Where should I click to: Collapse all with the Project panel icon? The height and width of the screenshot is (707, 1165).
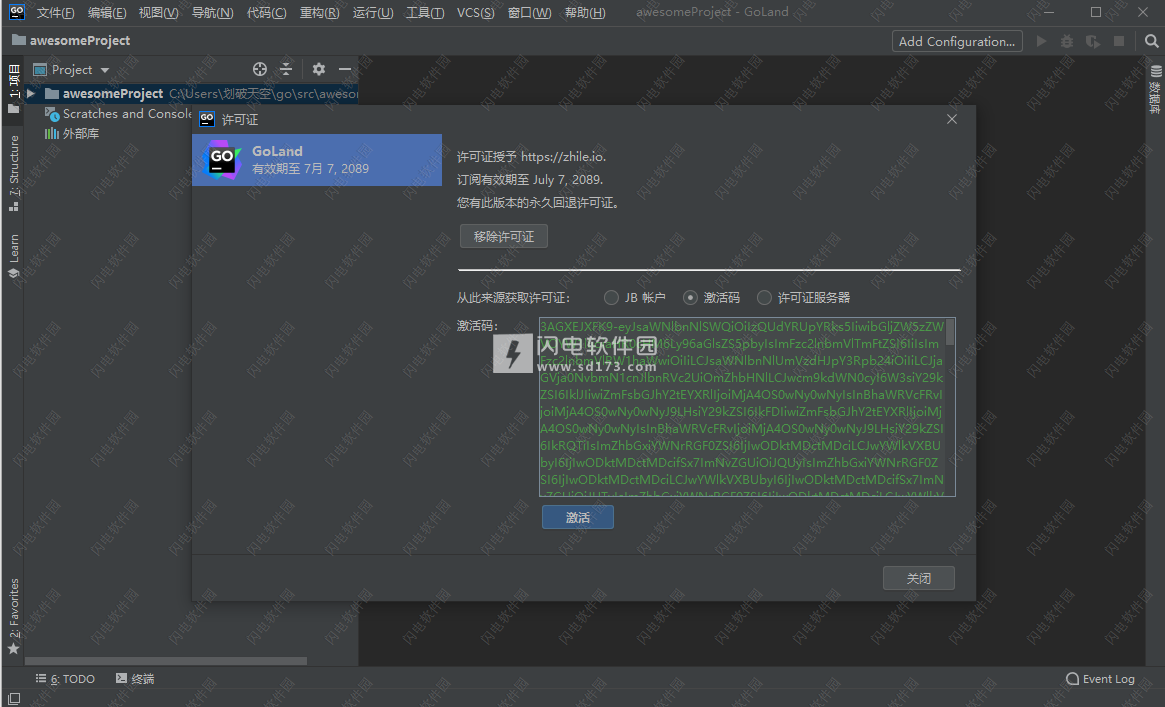(286, 69)
